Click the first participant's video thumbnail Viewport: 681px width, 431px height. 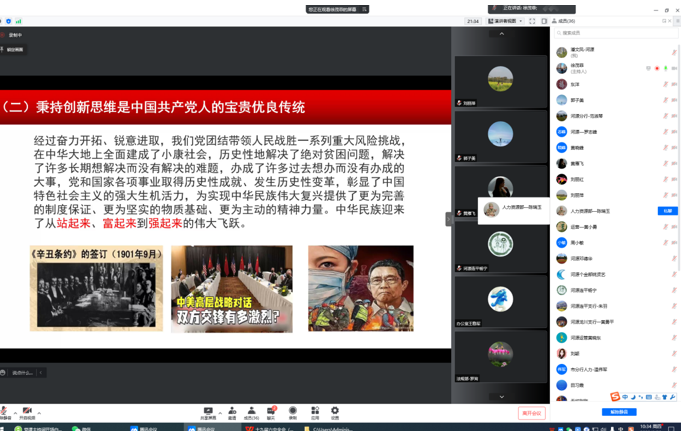point(500,80)
